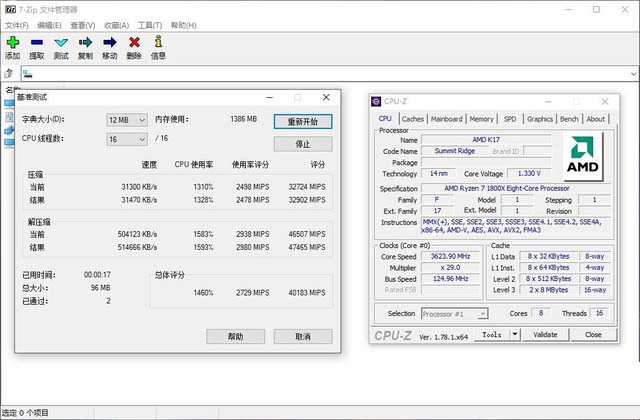Click the Cancel (取消) button in benchmark dialog
The image size is (640, 420).
pyautogui.click(x=303, y=336)
